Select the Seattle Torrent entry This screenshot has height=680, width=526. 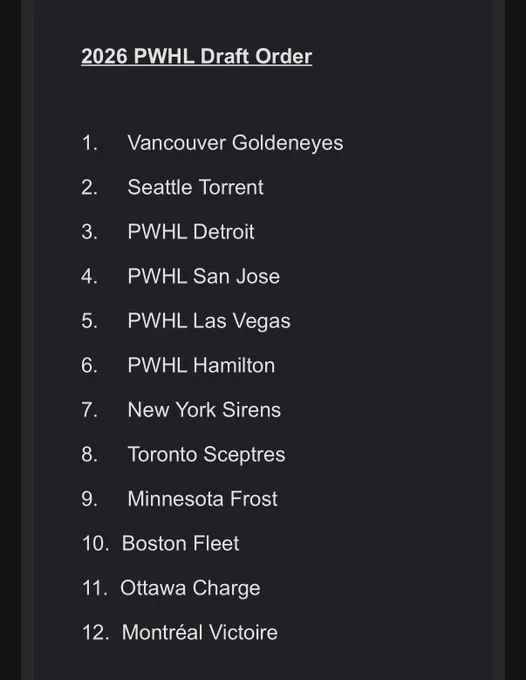point(195,187)
